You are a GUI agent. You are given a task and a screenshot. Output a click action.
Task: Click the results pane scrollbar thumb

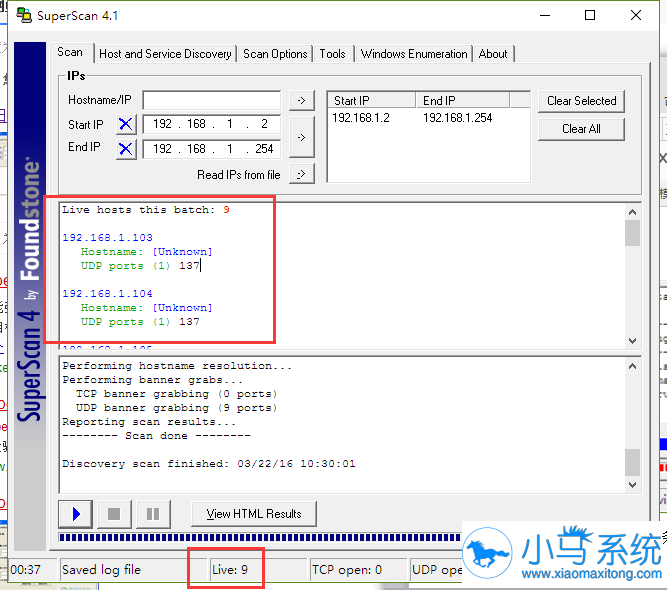click(633, 233)
